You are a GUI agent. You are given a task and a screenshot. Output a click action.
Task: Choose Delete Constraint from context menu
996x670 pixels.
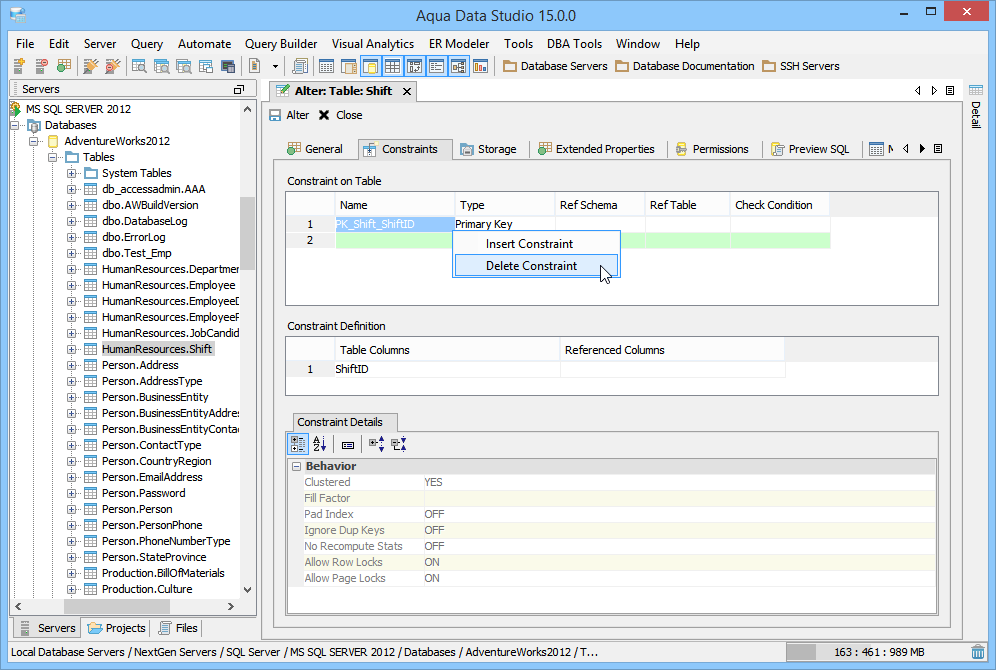[x=531, y=266]
